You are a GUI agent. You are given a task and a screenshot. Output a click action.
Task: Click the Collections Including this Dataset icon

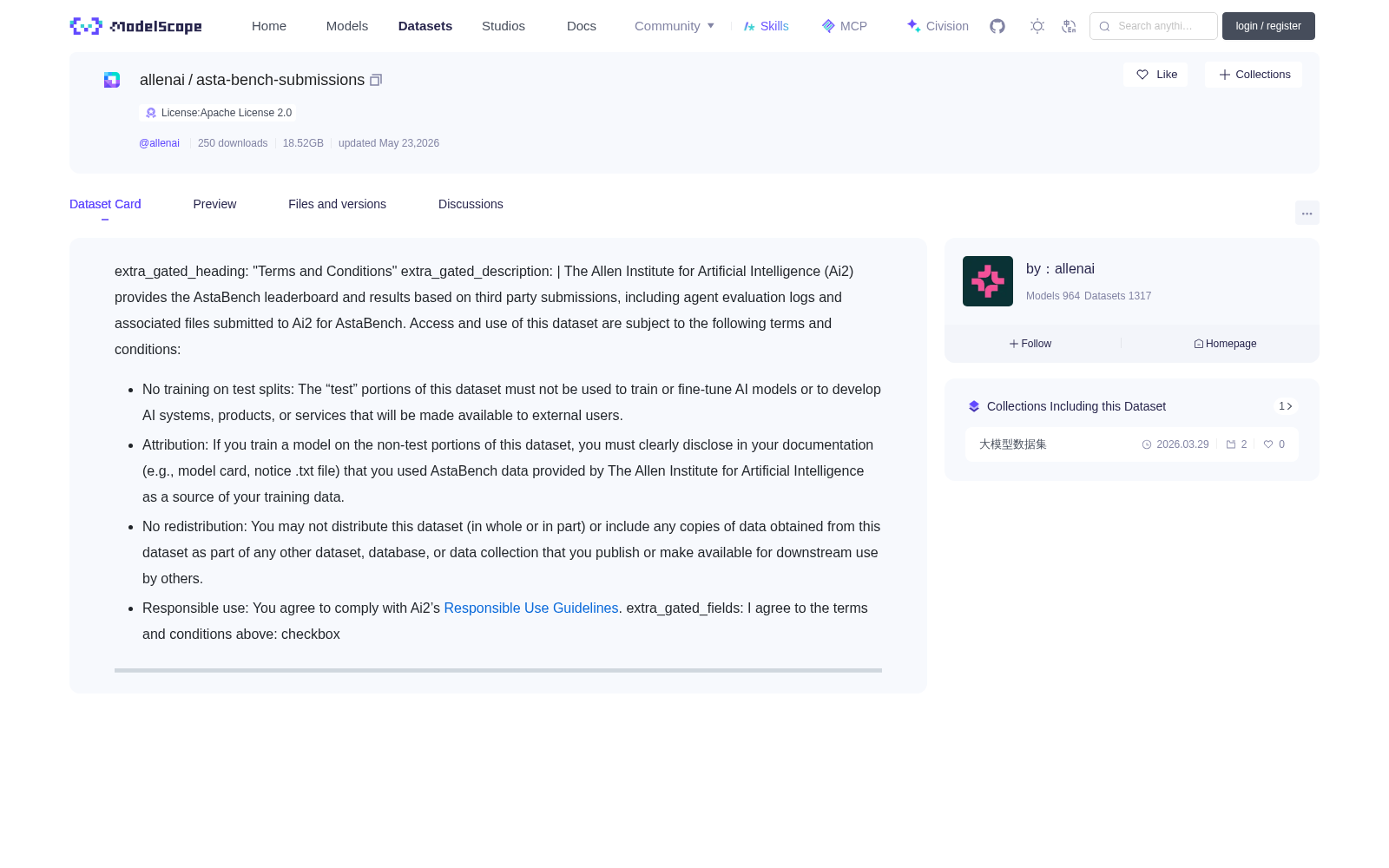point(974,406)
